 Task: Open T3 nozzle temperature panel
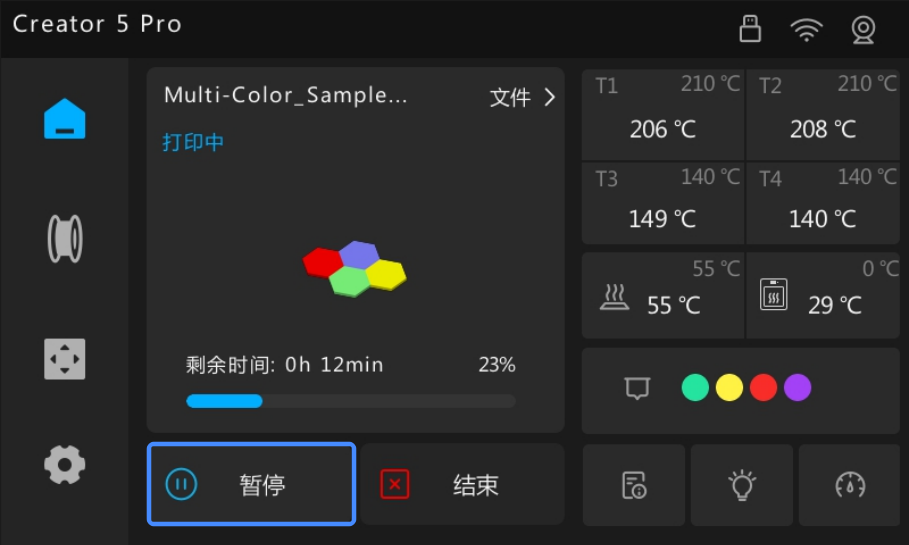pyautogui.click(x=663, y=204)
